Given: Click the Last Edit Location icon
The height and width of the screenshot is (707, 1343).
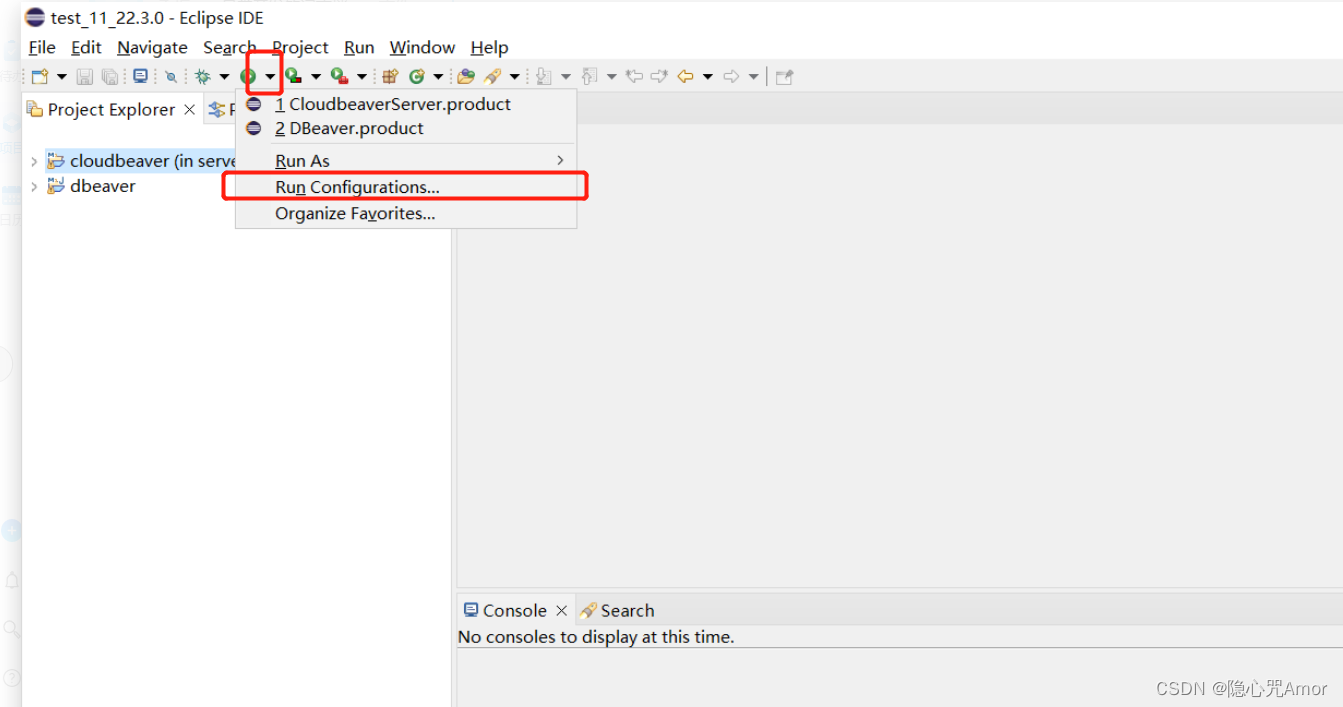Looking at the screenshot, I should (x=633, y=76).
